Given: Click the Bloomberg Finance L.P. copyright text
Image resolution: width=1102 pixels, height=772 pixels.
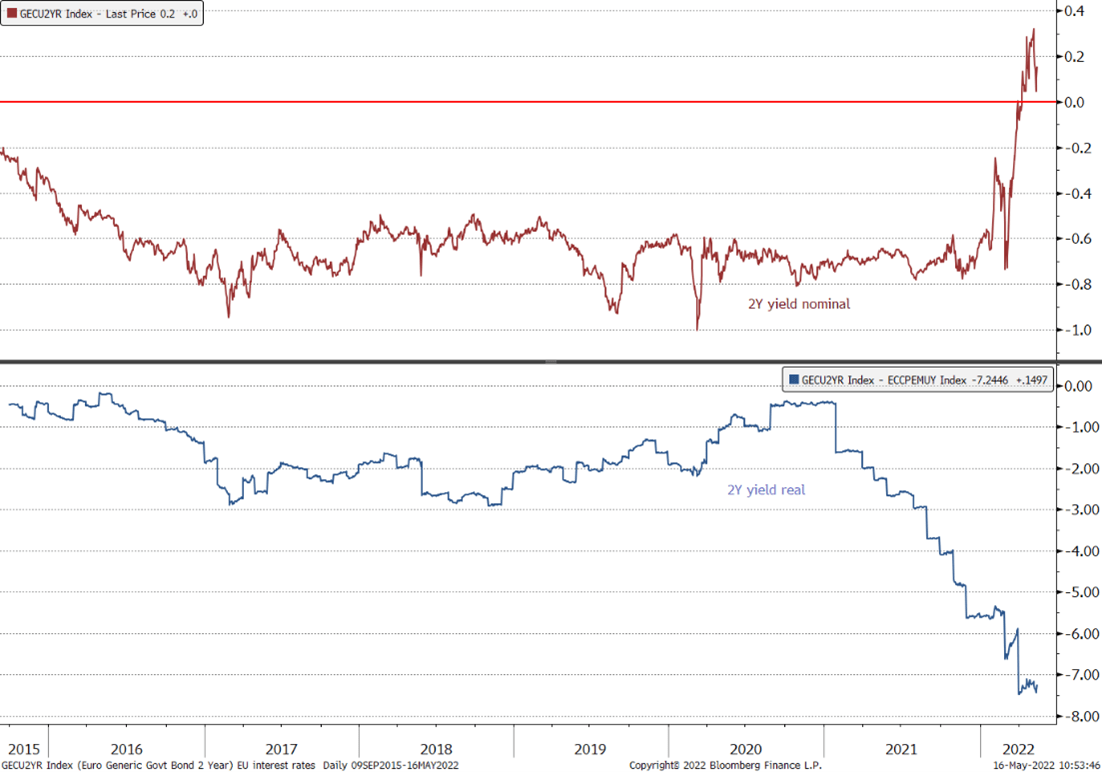Looking at the screenshot, I should pos(720,765).
